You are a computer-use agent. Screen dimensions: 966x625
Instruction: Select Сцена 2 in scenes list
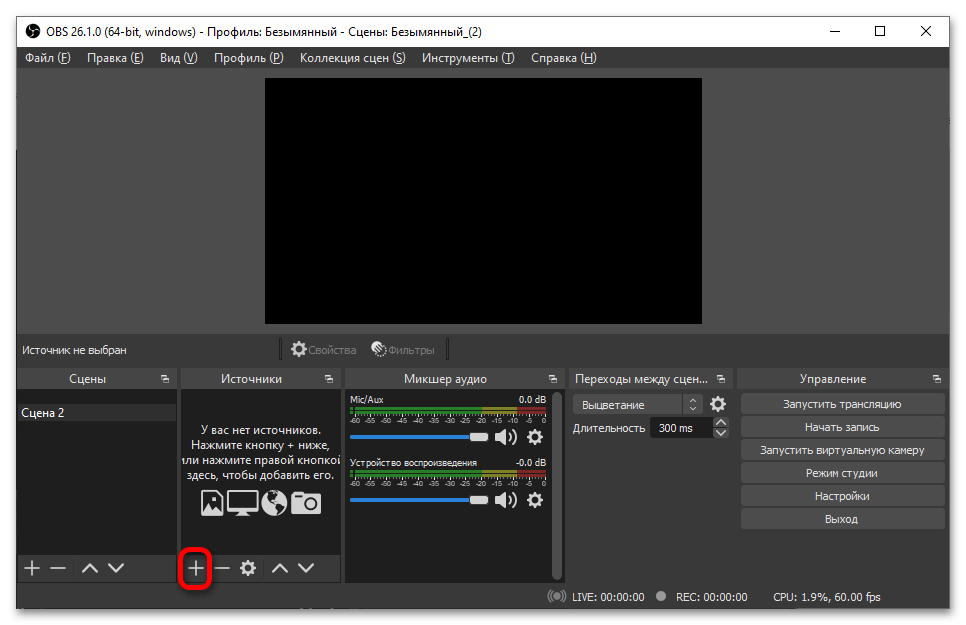point(97,412)
